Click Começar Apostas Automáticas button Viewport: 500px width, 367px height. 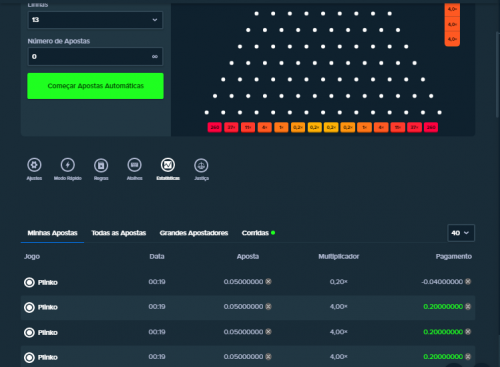pos(95,86)
